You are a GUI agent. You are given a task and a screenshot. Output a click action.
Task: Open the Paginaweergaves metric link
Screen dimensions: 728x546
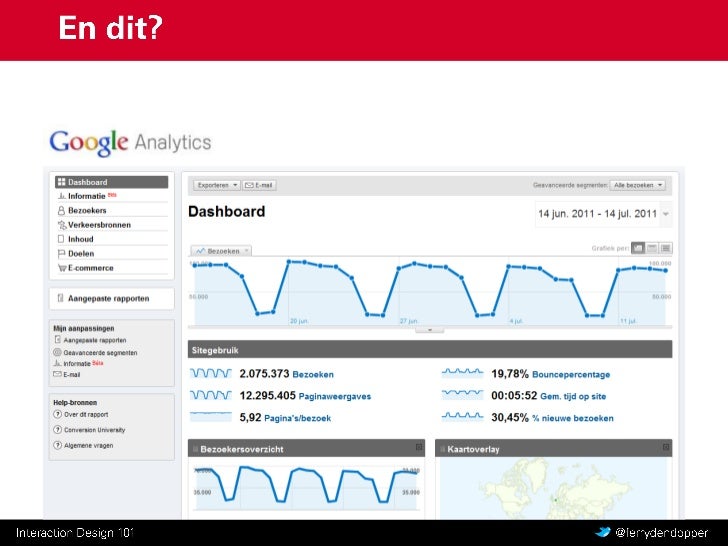click(335, 396)
